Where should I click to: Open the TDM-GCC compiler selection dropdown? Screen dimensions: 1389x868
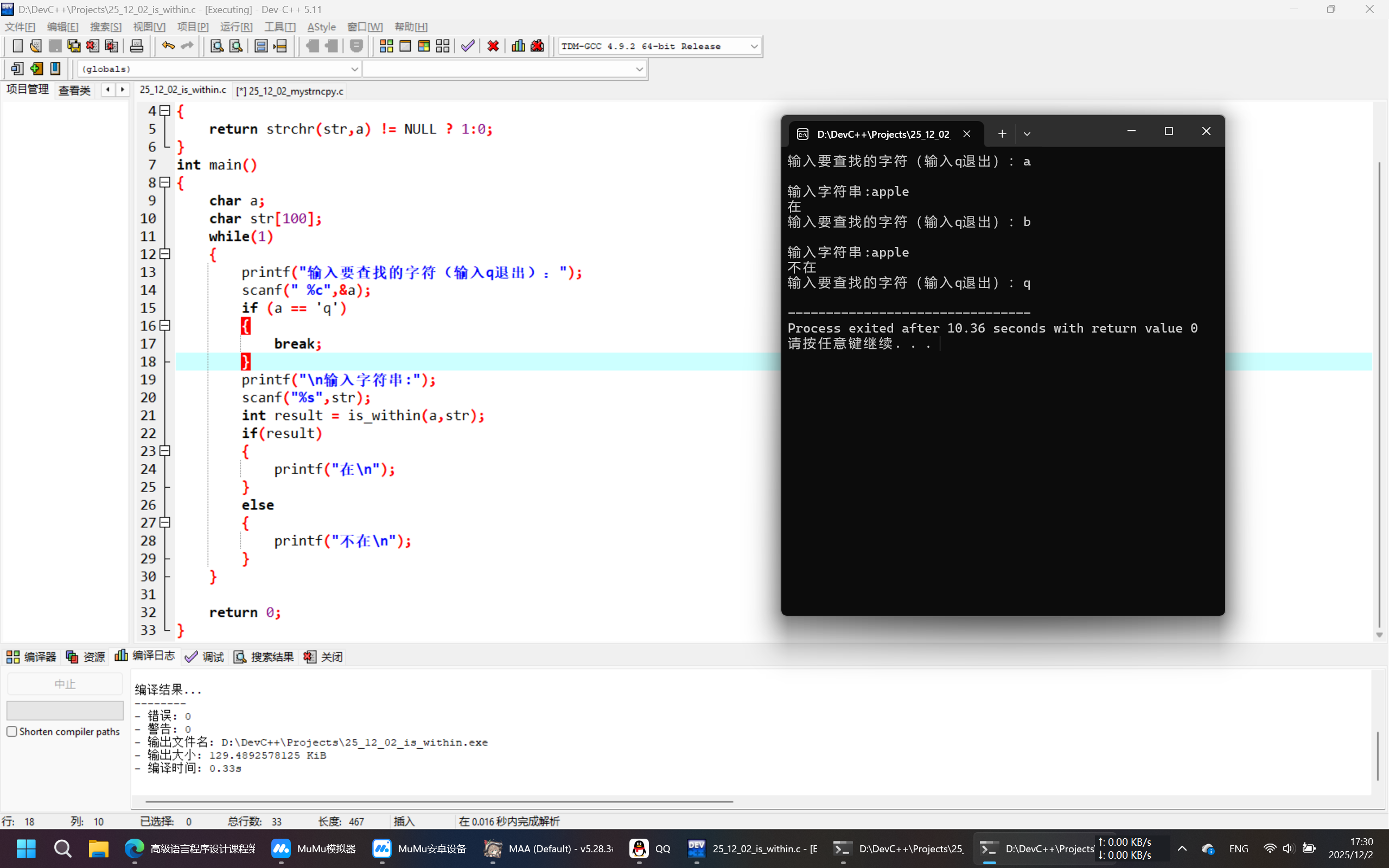754,47
